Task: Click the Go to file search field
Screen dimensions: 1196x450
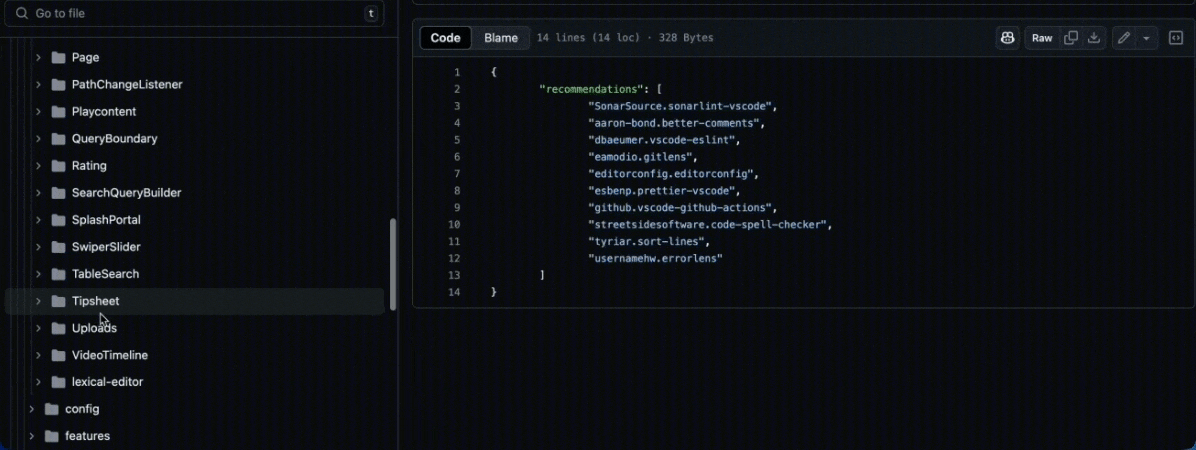Action: tap(194, 13)
